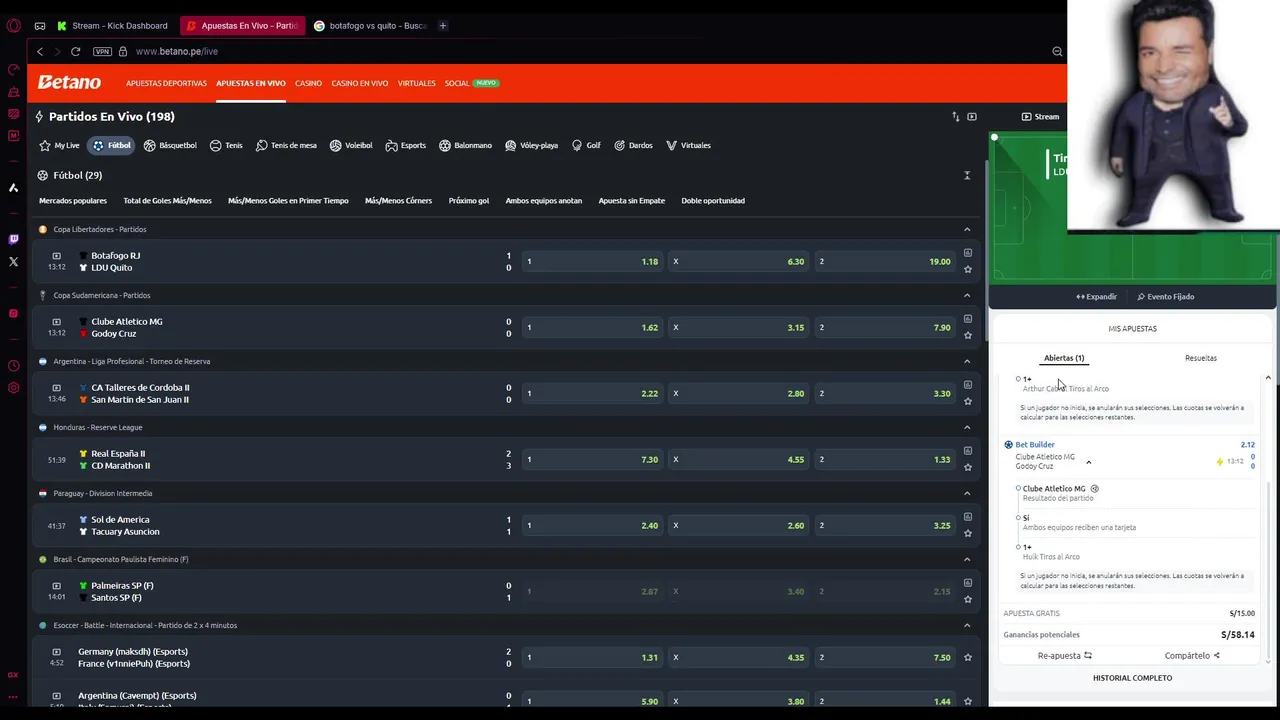The height and width of the screenshot is (720, 1280).
Task: Favorite the Palmeiras SP (F) match
Action: [967, 599]
